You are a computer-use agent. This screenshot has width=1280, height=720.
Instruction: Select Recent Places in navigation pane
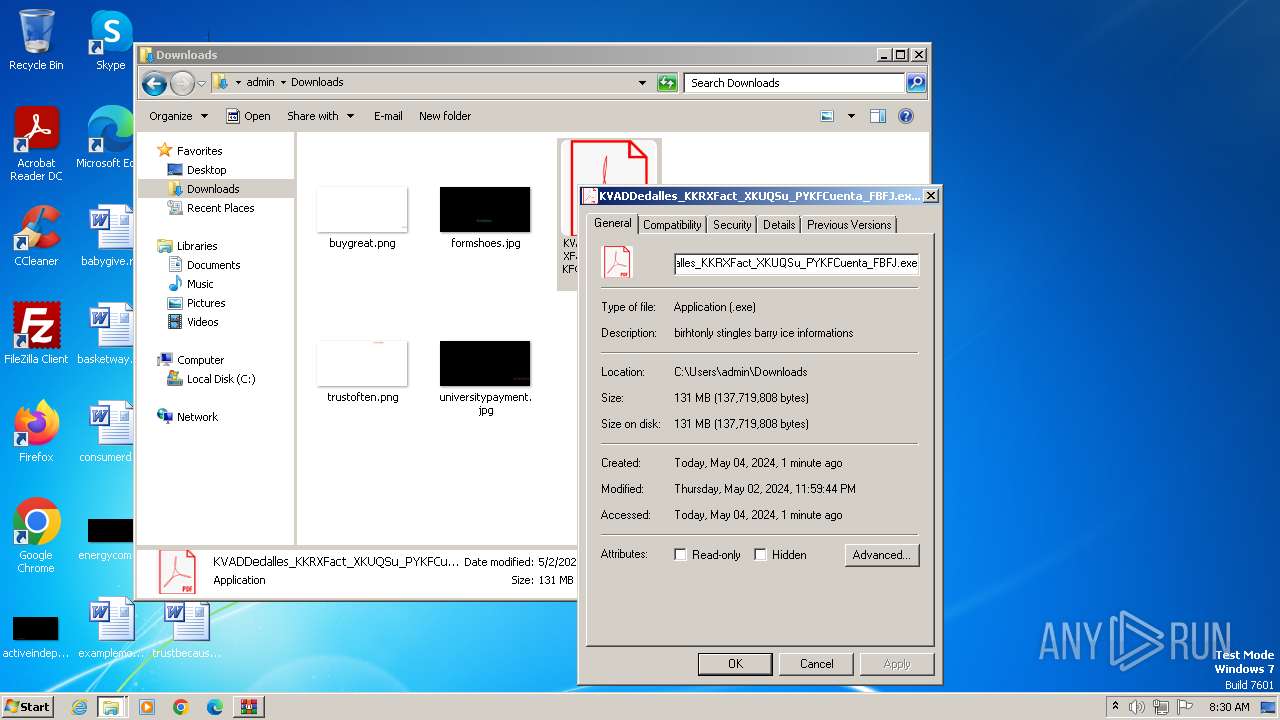(220, 208)
